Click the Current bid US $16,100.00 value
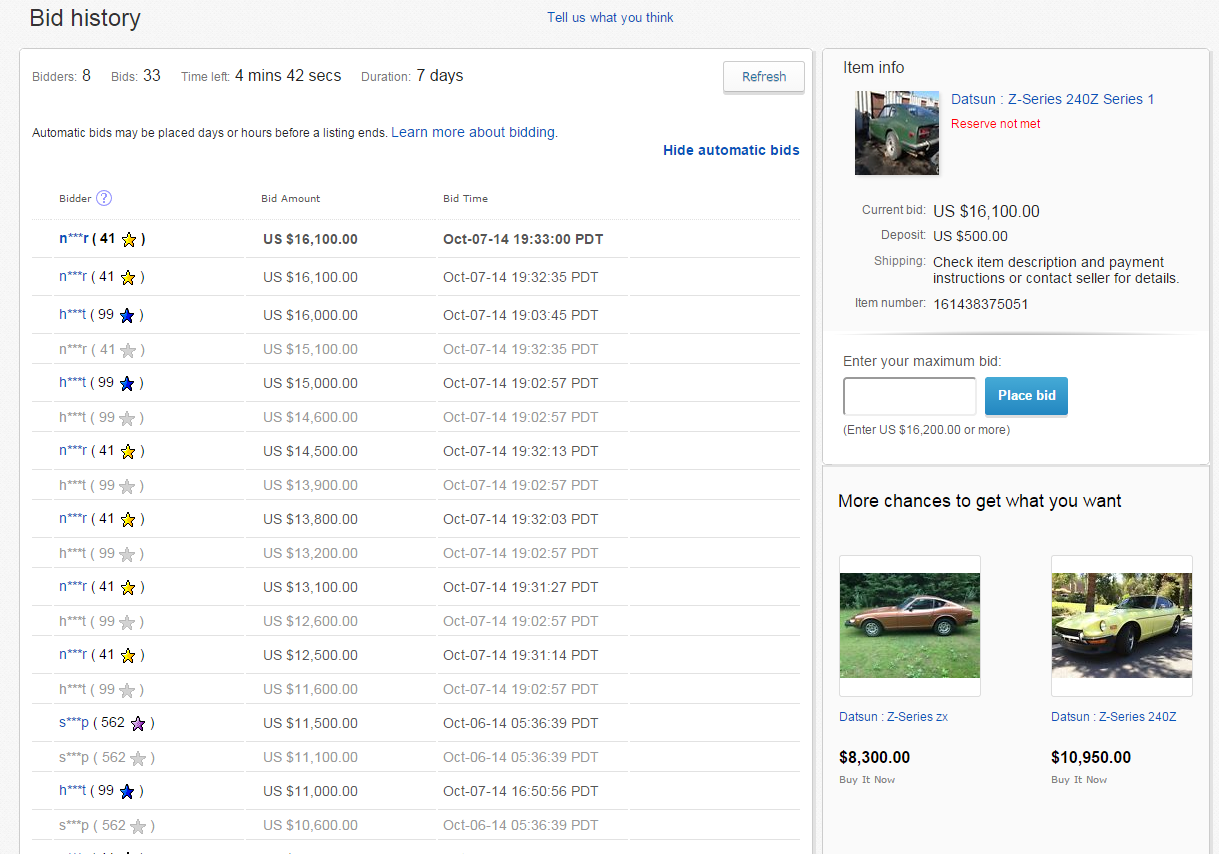The height and width of the screenshot is (854, 1219). pyautogui.click(x=986, y=211)
